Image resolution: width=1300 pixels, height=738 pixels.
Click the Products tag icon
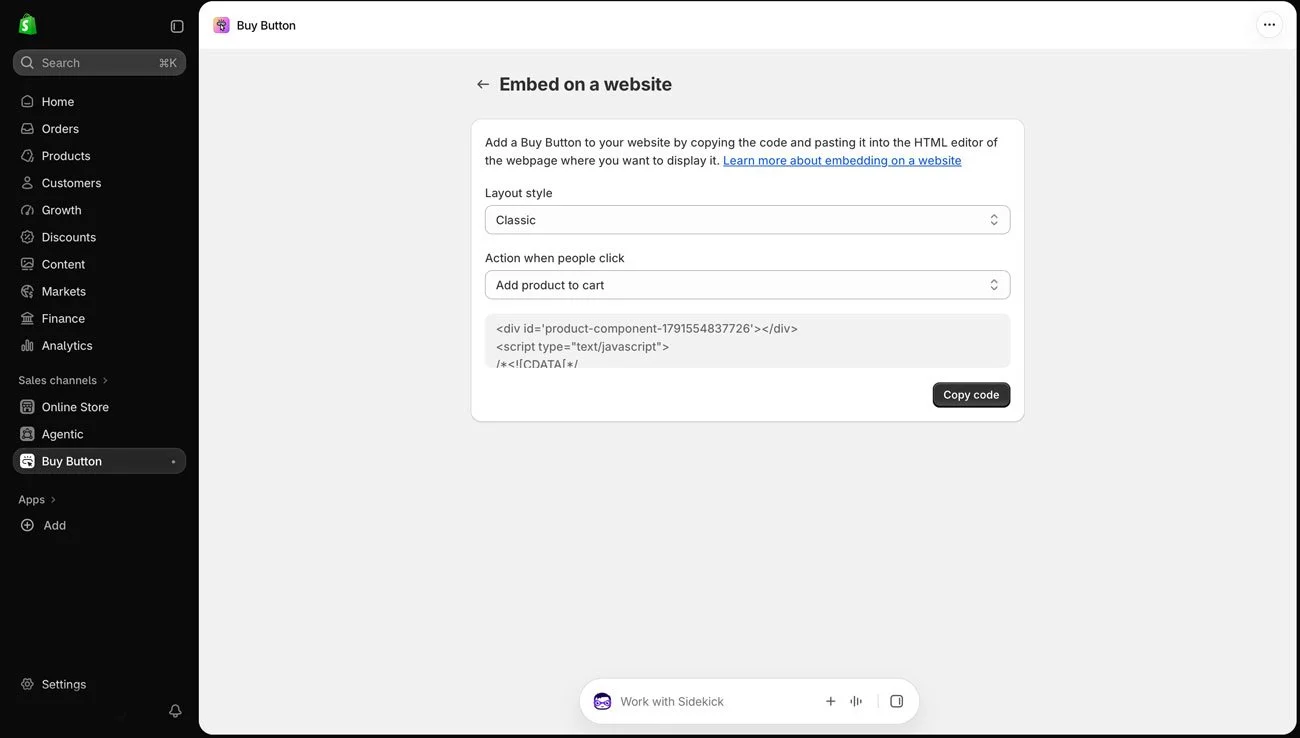click(x=27, y=156)
